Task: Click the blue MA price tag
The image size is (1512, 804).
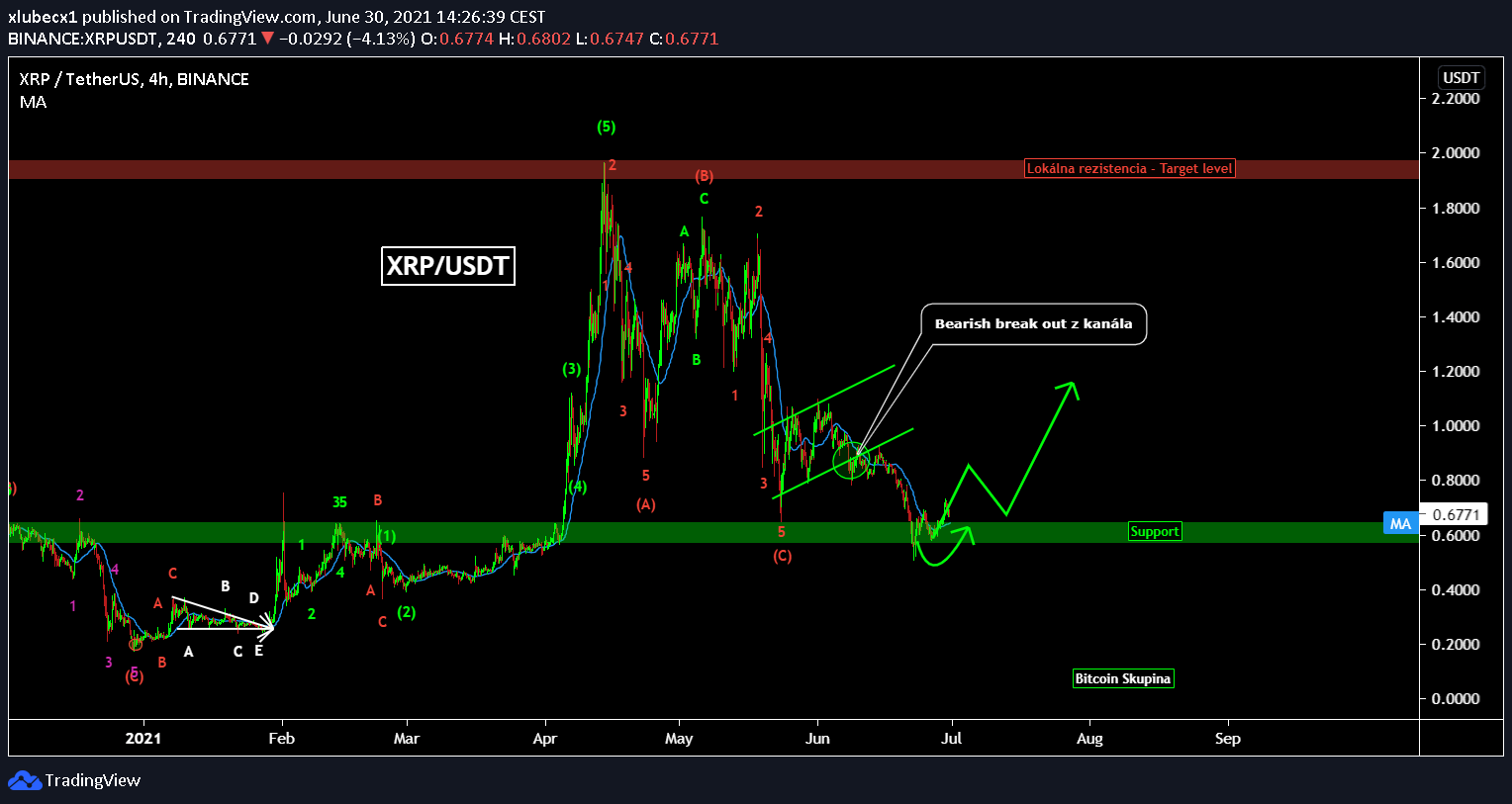Action: click(x=1399, y=523)
